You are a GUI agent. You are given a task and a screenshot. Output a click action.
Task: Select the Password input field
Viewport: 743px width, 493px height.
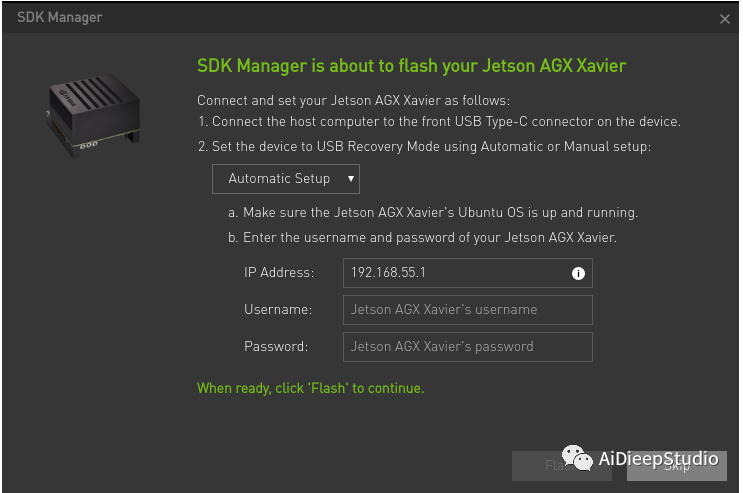pyautogui.click(x=468, y=347)
